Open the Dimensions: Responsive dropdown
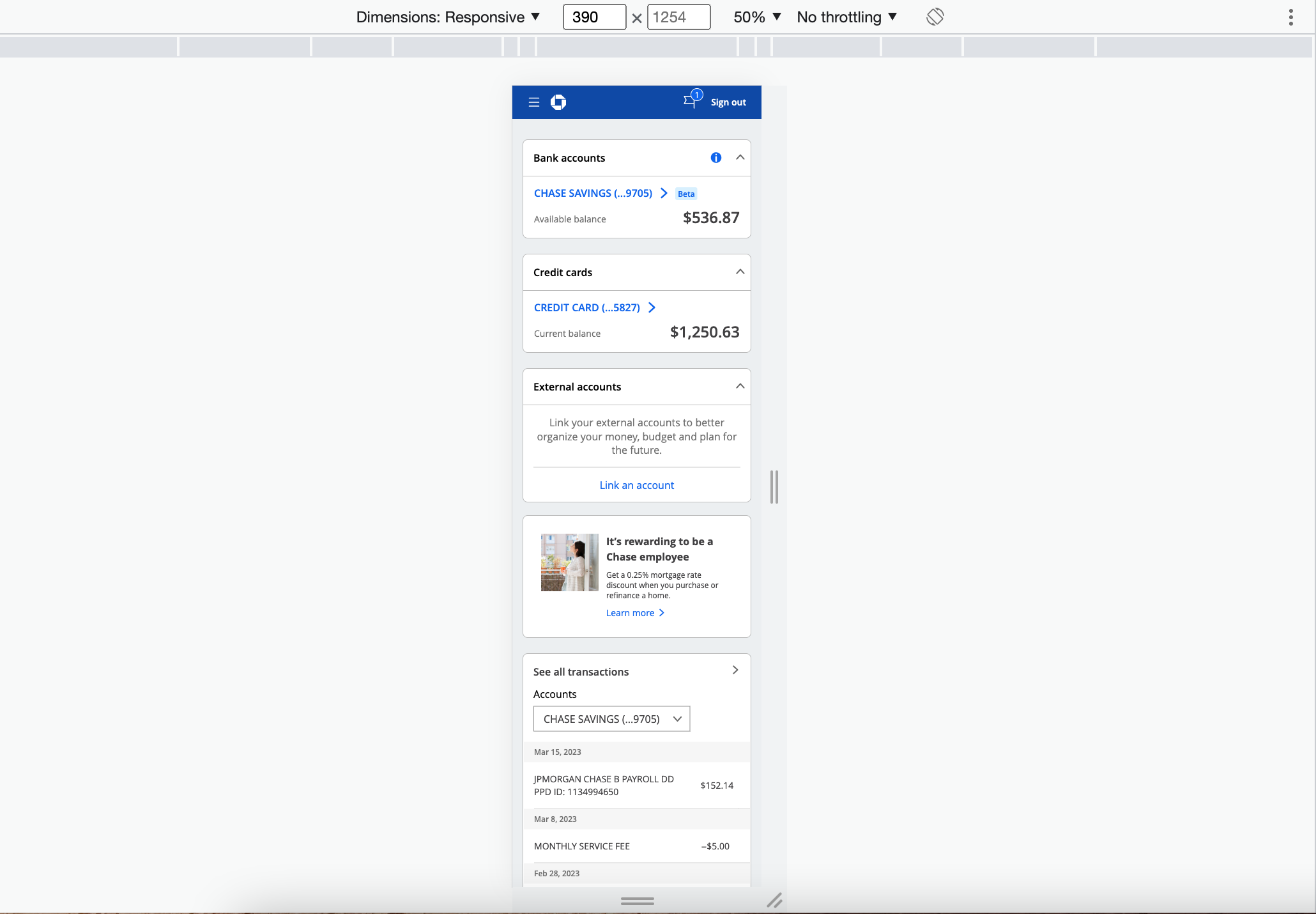This screenshot has width=1316, height=914. tap(448, 17)
